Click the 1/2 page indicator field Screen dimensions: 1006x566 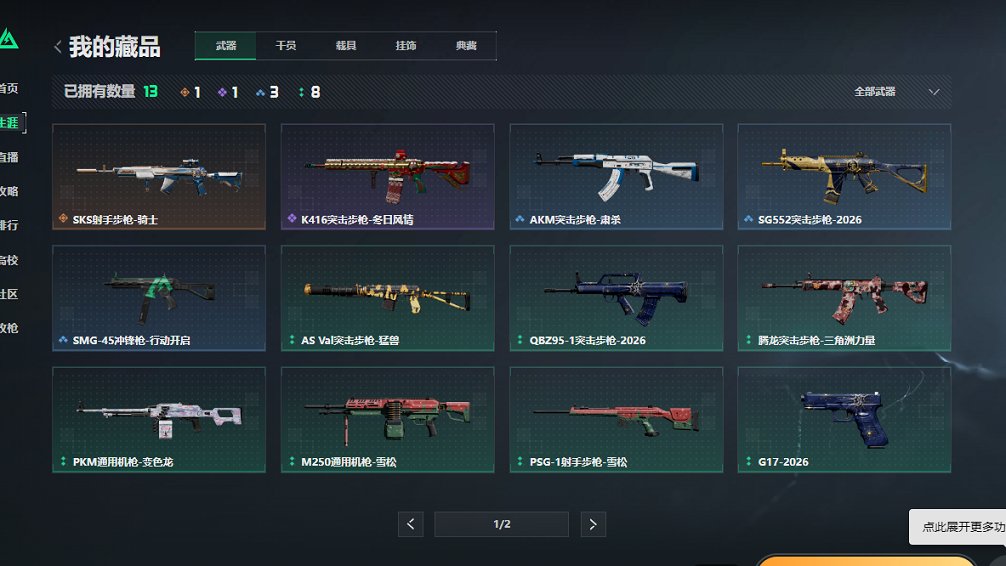click(502, 524)
